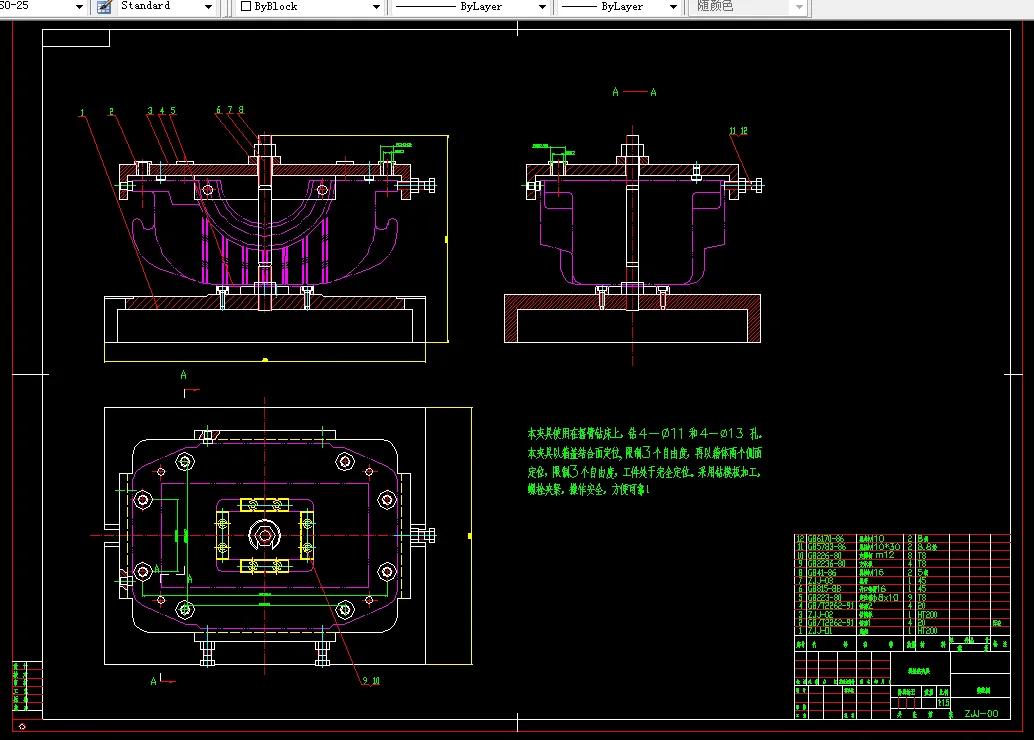1034x740 pixels.
Task: Select GB5783-86 in parts list row 11
Action: (x=827, y=547)
